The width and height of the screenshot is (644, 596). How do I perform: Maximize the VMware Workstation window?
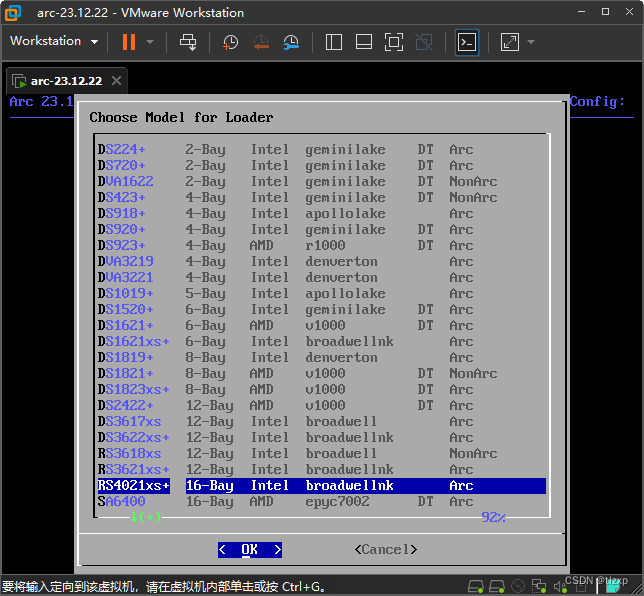tap(605, 12)
